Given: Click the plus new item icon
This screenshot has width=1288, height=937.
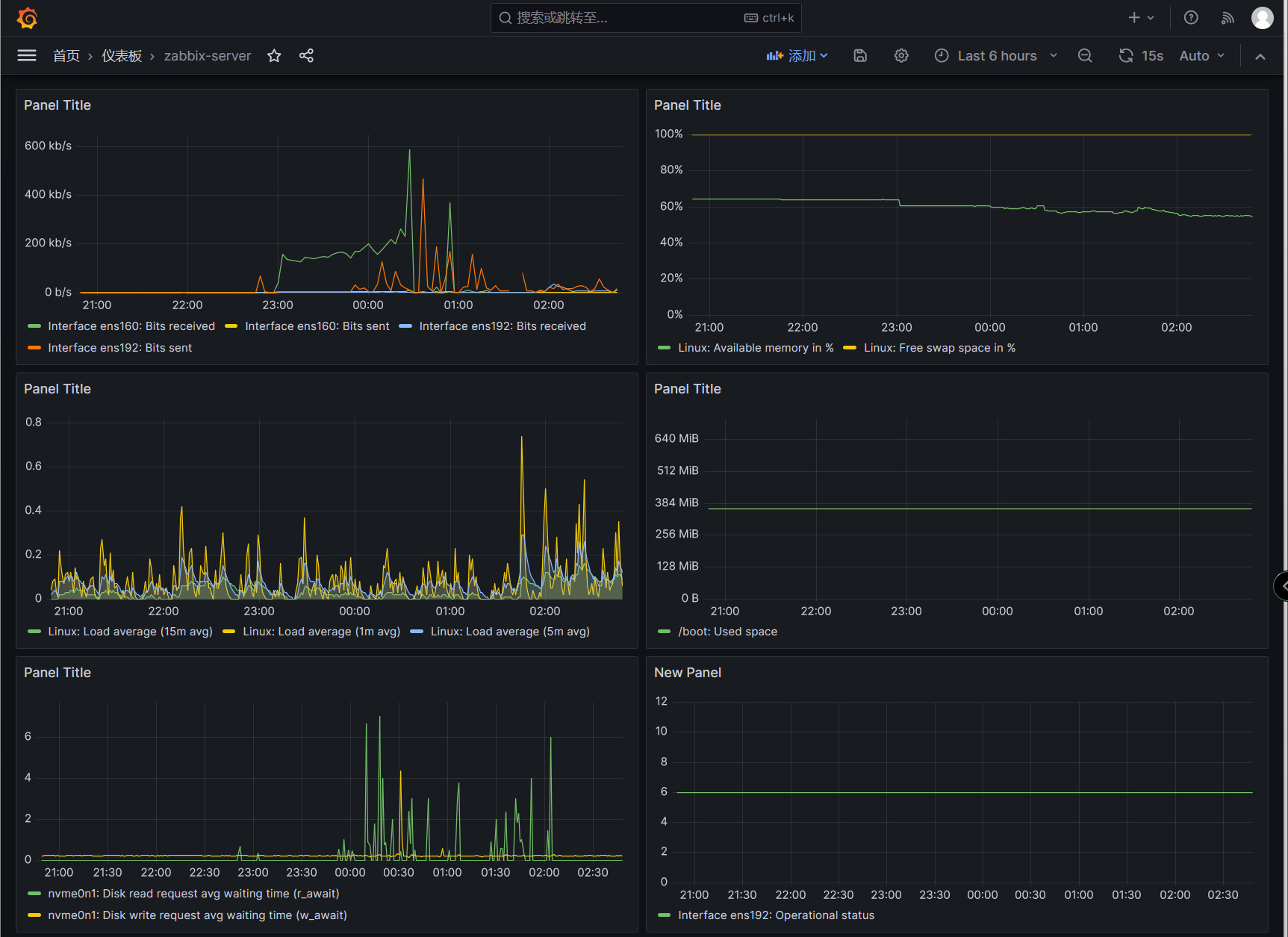Looking at the screenshot, I should [x=1133, y=18].
